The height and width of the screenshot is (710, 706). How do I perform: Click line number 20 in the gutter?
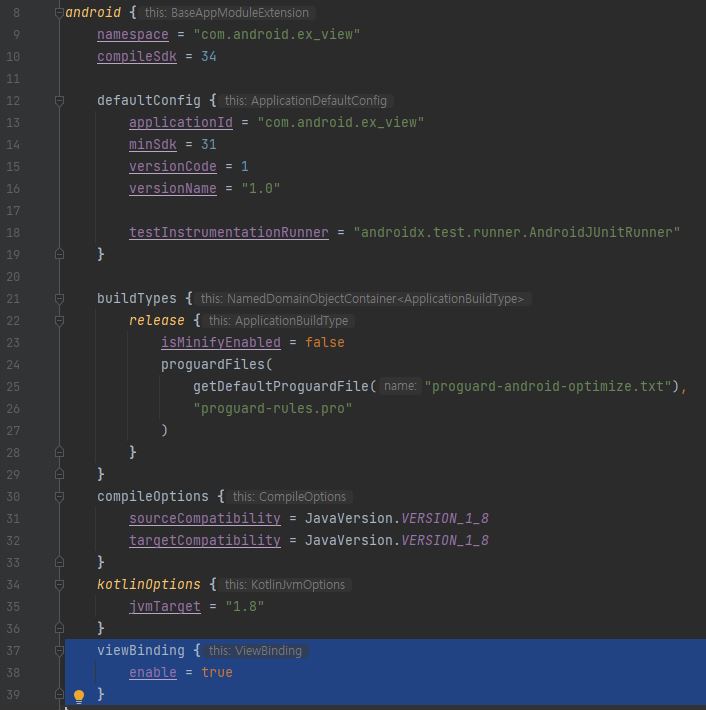tap(13, 277)
